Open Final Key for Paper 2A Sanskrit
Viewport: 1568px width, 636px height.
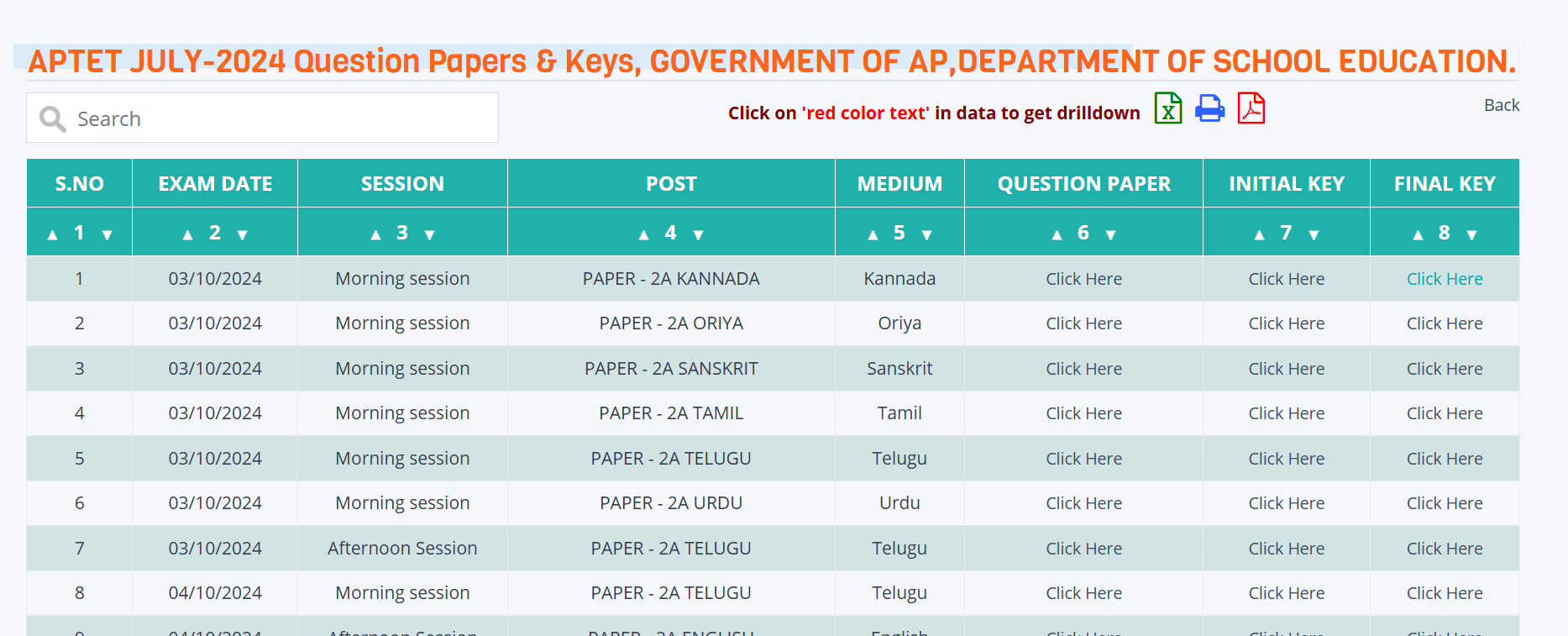click(x=1445, y=369)
